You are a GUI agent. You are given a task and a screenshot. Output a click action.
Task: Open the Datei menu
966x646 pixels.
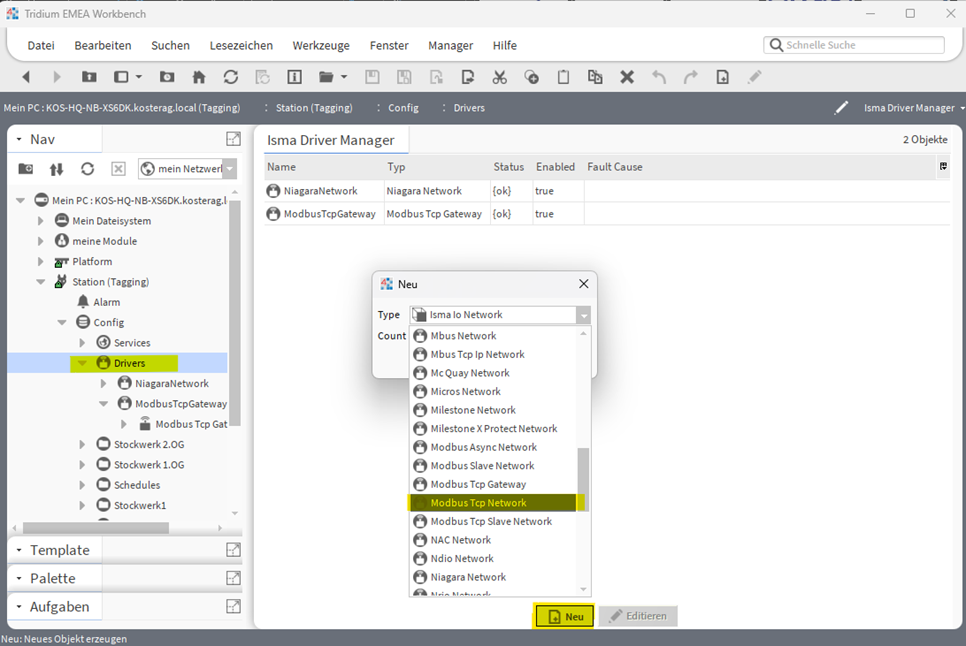[41, 46]
